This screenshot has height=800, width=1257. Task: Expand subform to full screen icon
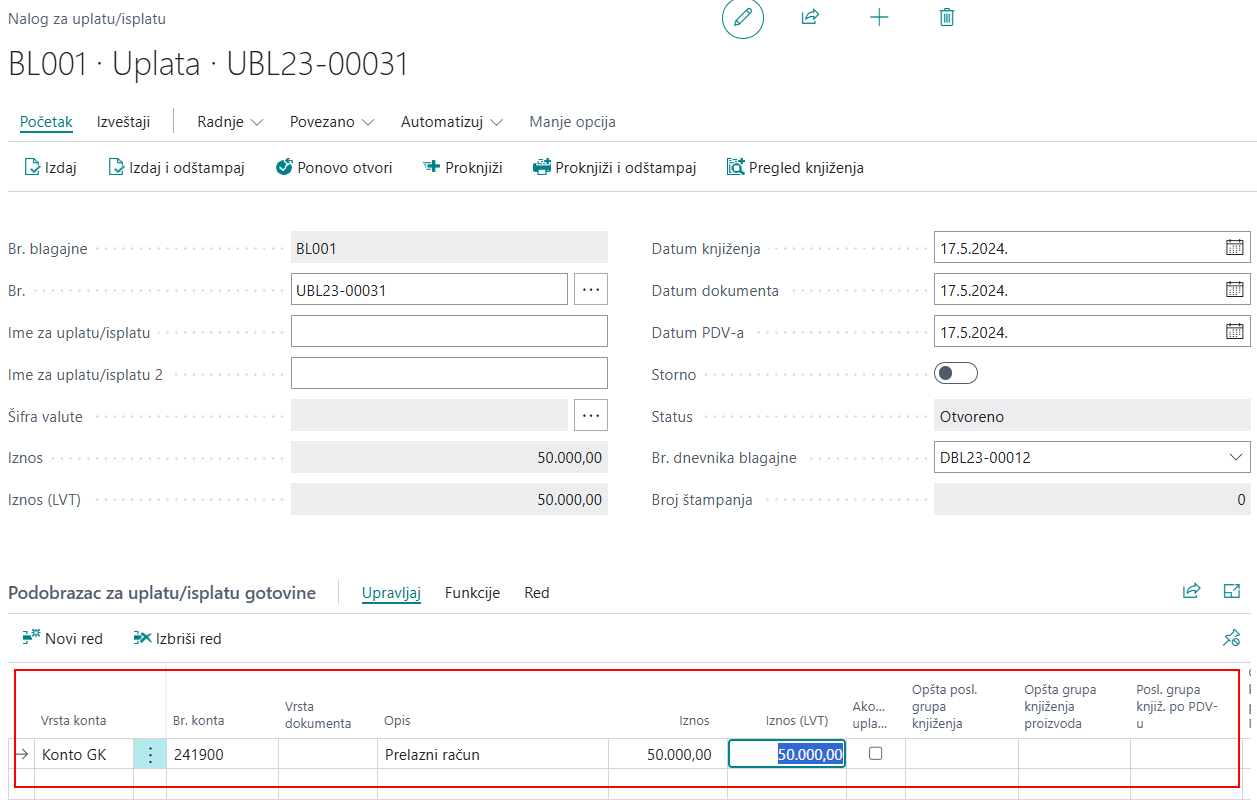click(x=1232, y=591)
